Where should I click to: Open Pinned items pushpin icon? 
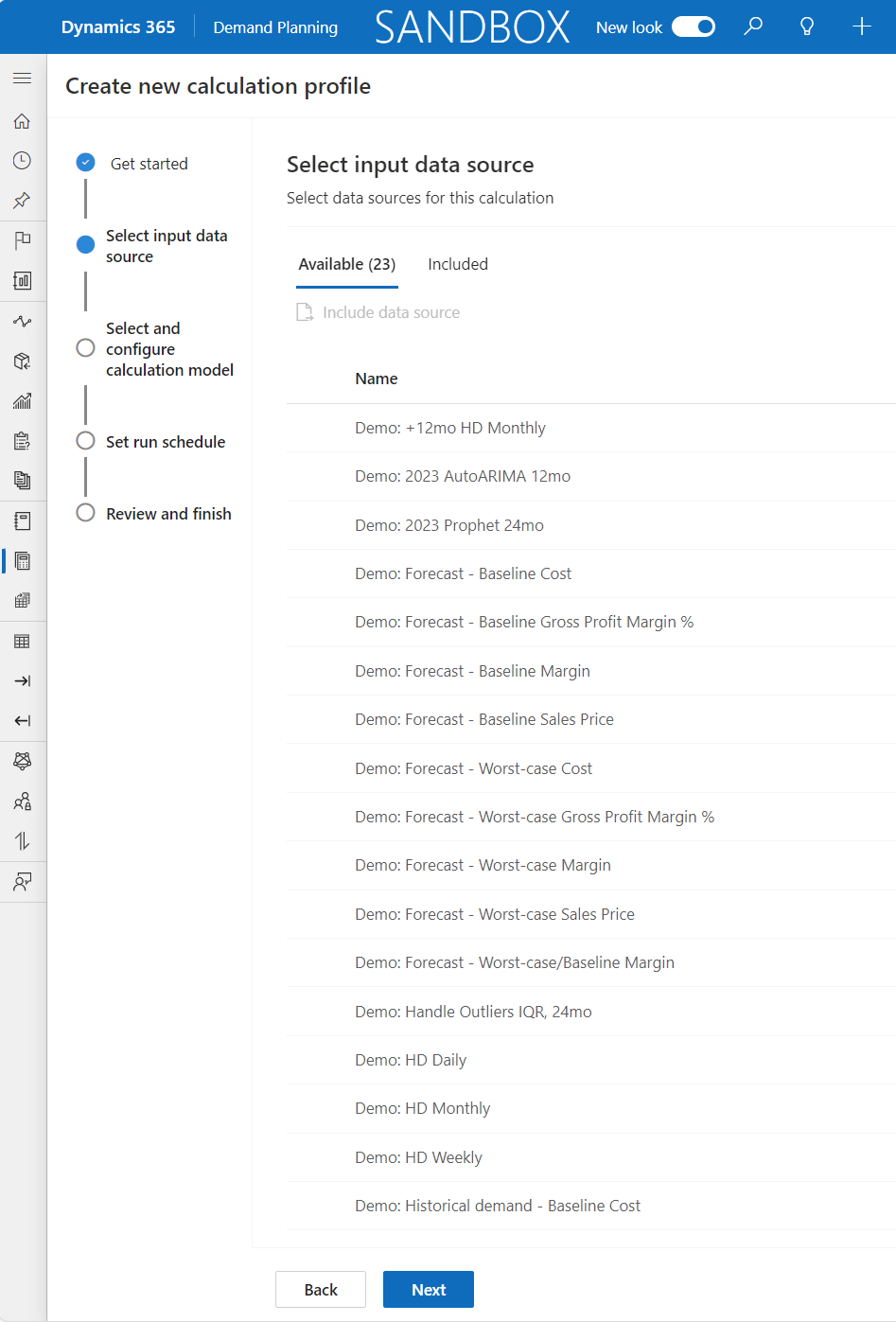pyautogui.click(x=23, y=201)
